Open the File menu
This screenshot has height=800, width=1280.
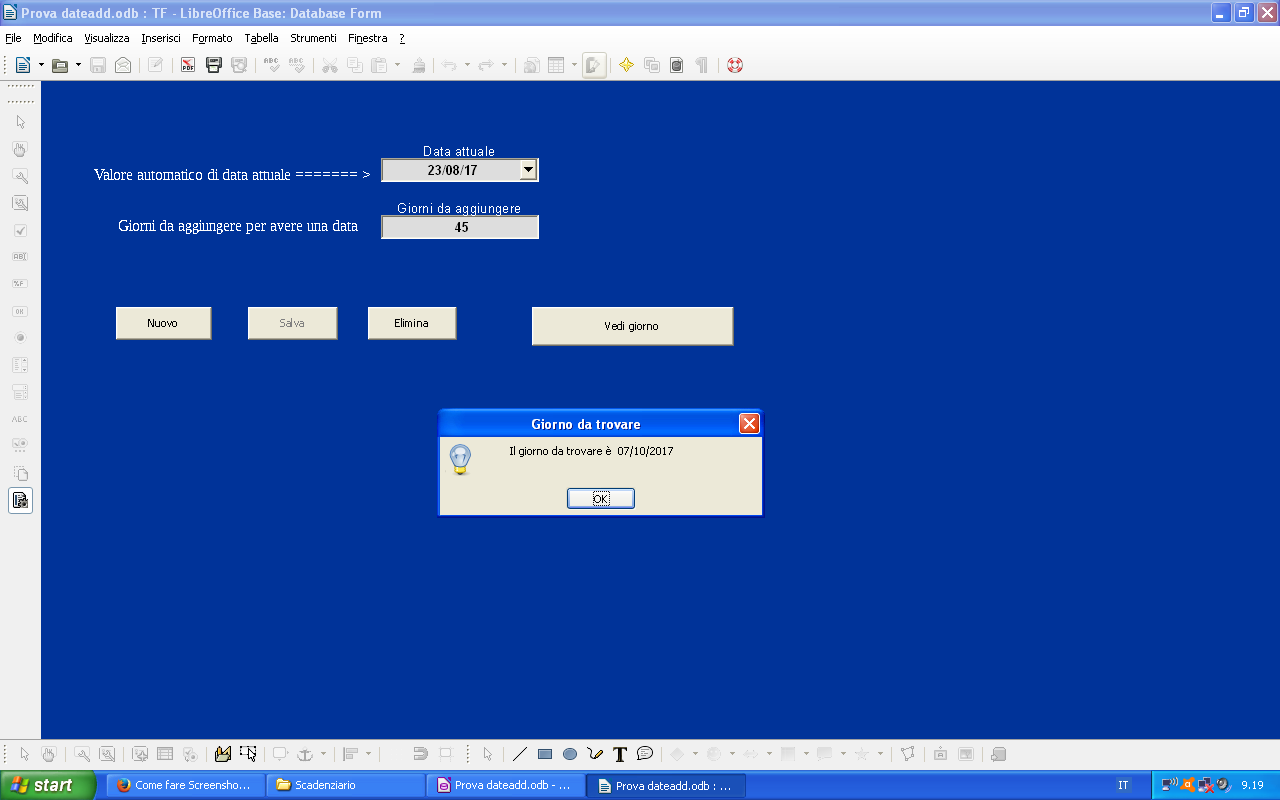coord(13,38)
